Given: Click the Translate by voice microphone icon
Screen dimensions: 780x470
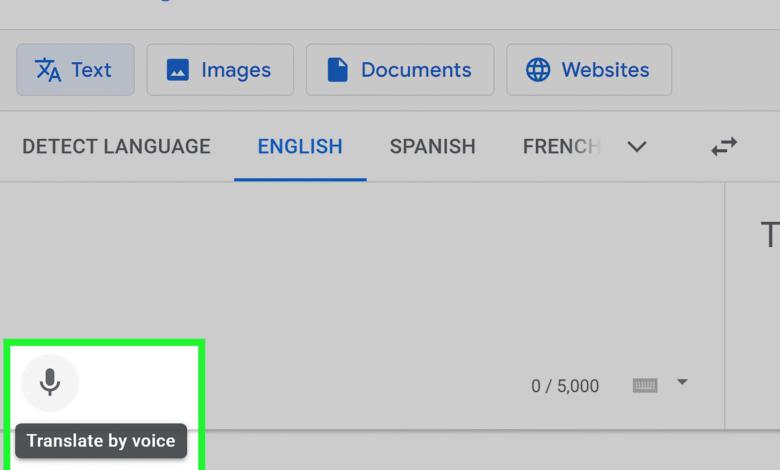Looking at the screenshot, I should (50, 382).
